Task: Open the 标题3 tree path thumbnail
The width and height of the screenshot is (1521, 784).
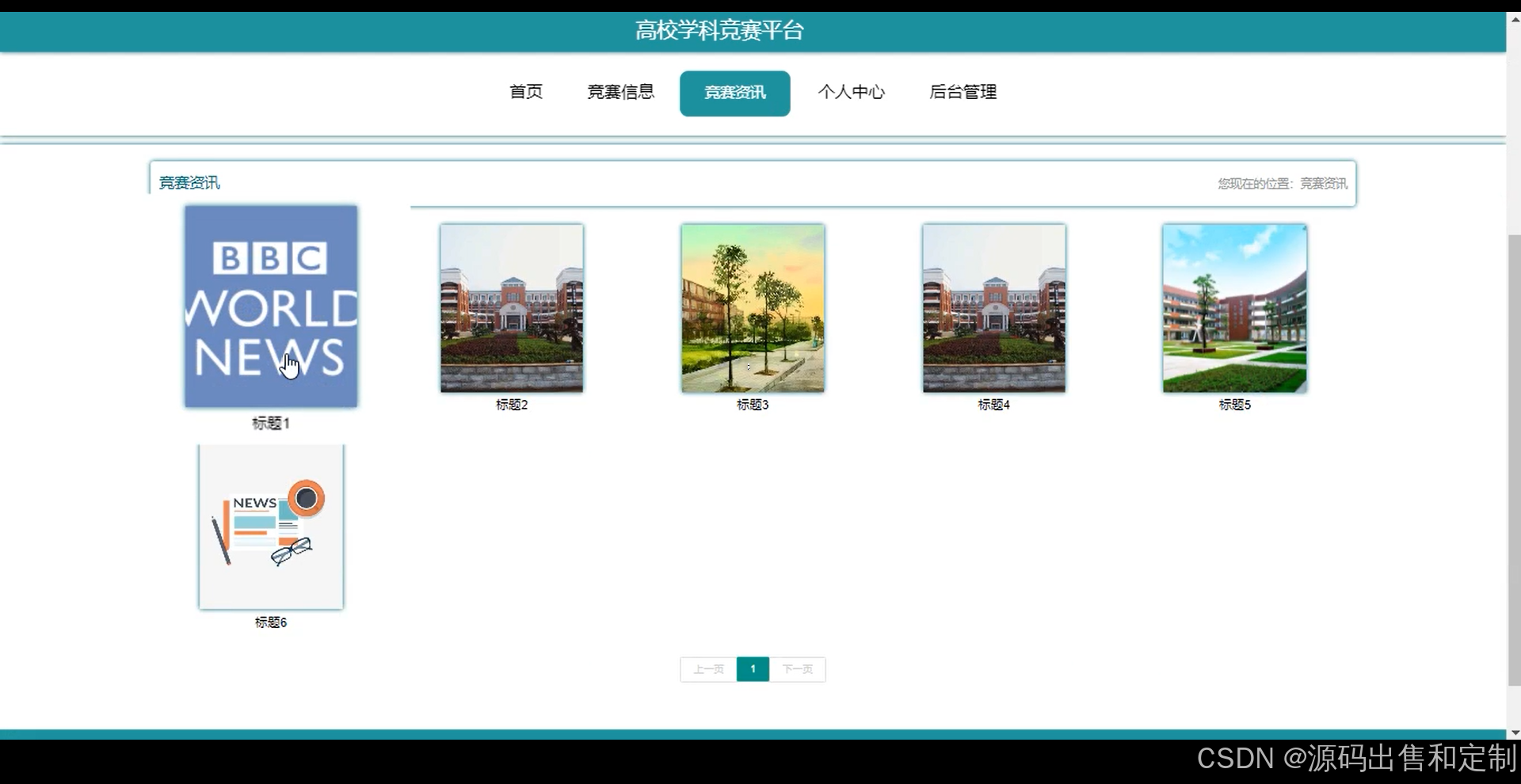Action: pyautogui.click(x=753, y=308)
